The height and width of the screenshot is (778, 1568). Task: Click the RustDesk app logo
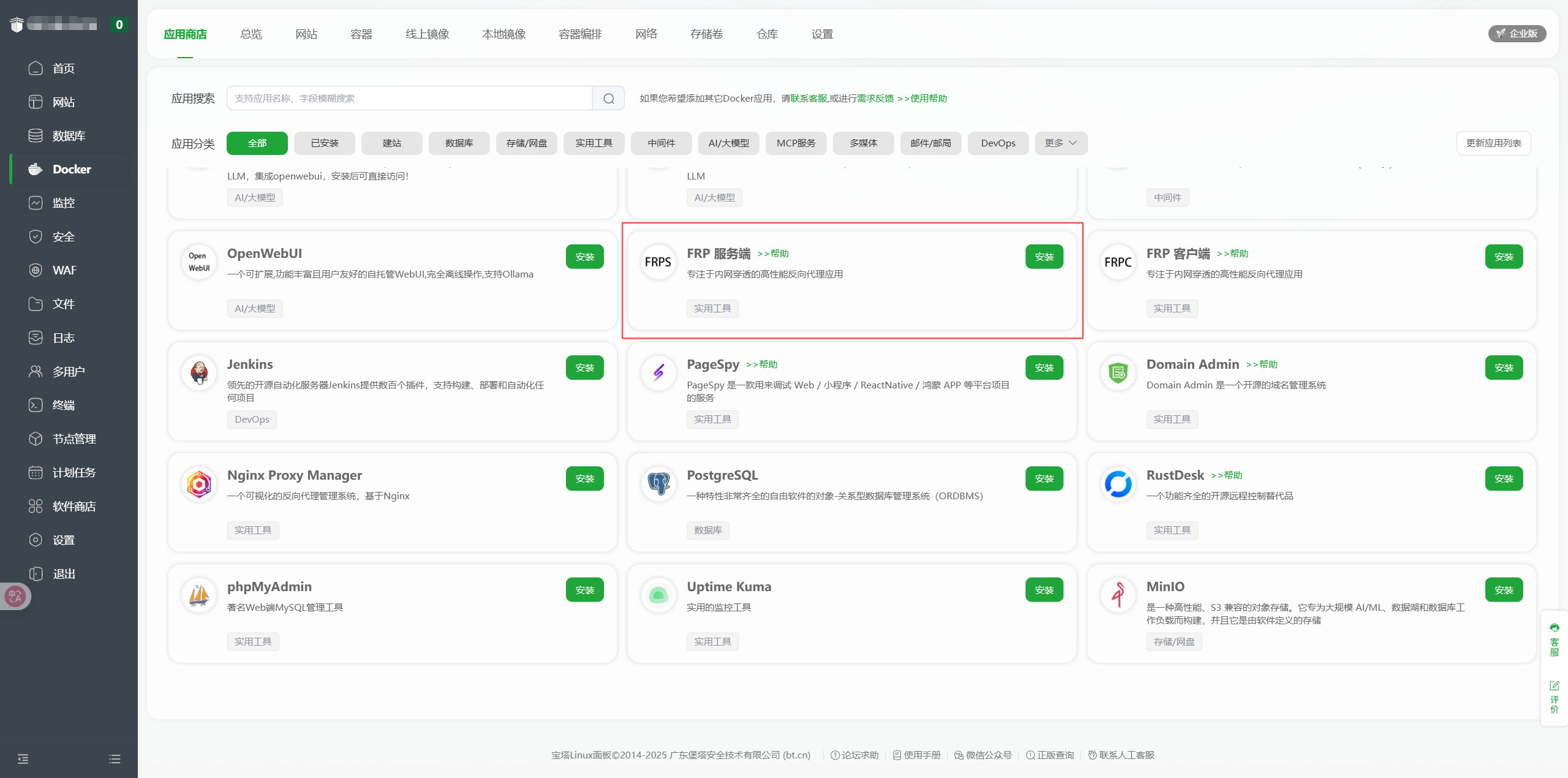click(x=1118, y=483)
